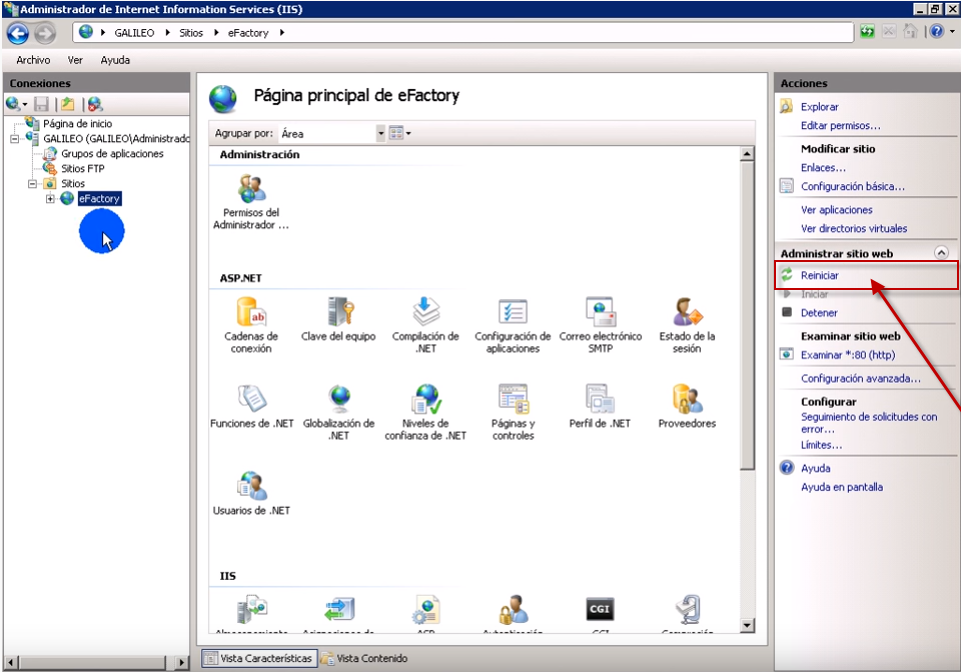The height and width of the screenshot is (672, 961).
Task: Collapse the GALILEO server tree node
Action: (14, 139)
